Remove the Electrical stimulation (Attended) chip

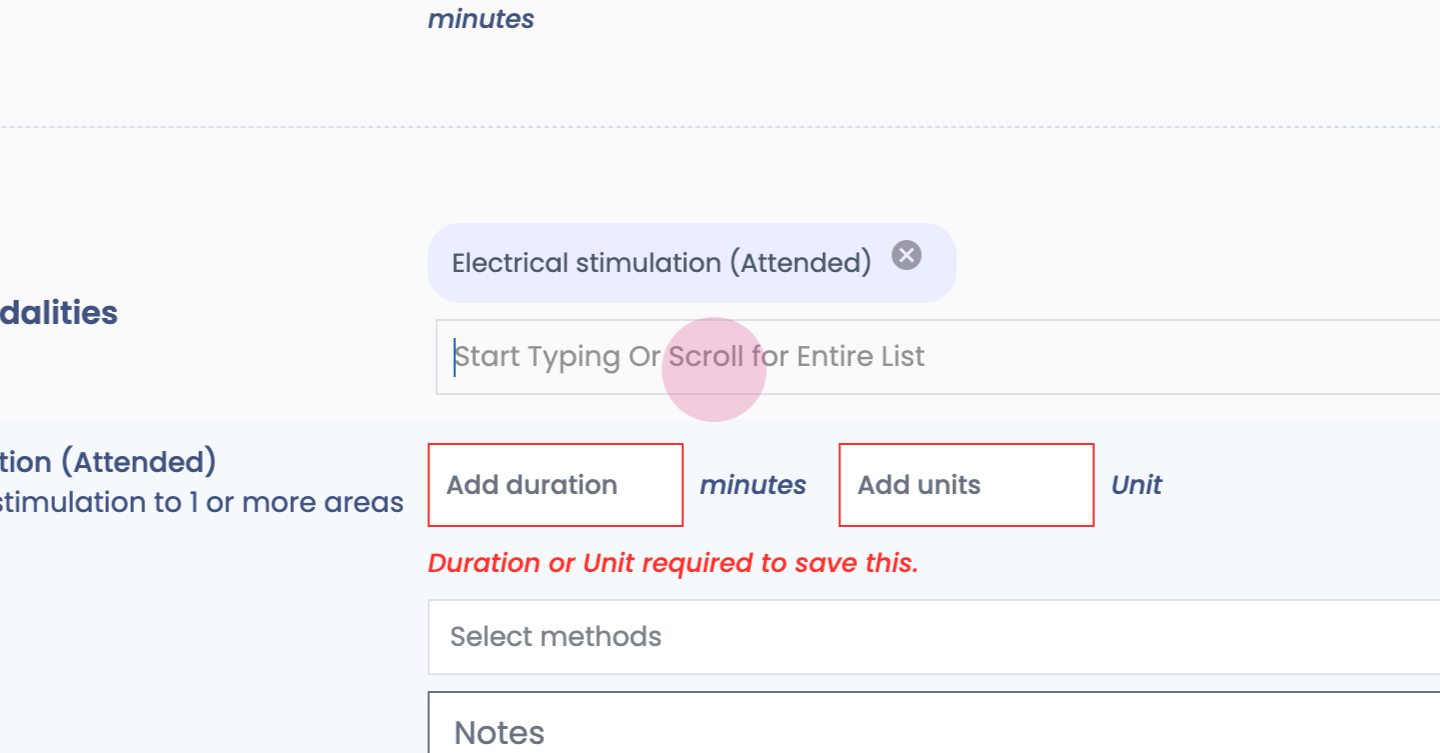coord(906,256)
